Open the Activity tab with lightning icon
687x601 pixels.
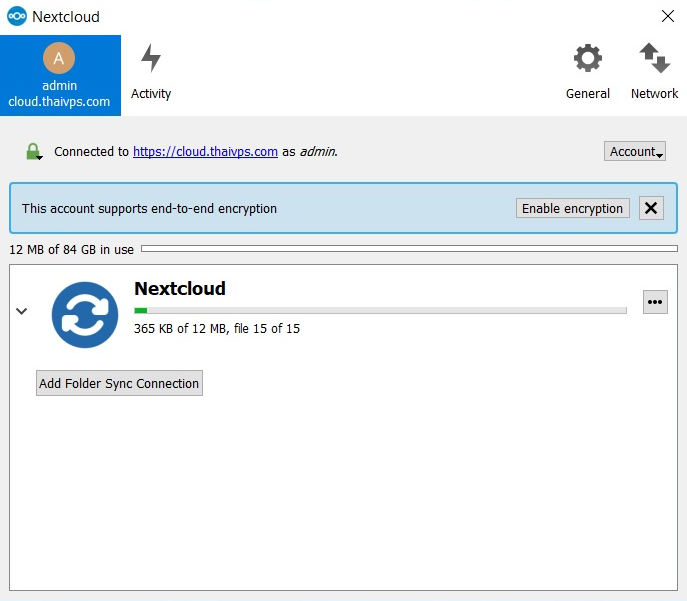click(x=151, y=73)
